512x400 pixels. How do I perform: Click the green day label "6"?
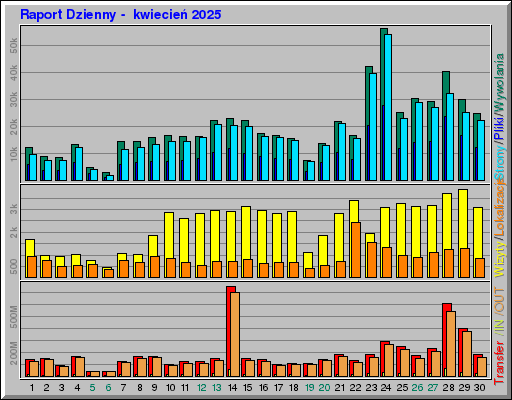[108, 388]
